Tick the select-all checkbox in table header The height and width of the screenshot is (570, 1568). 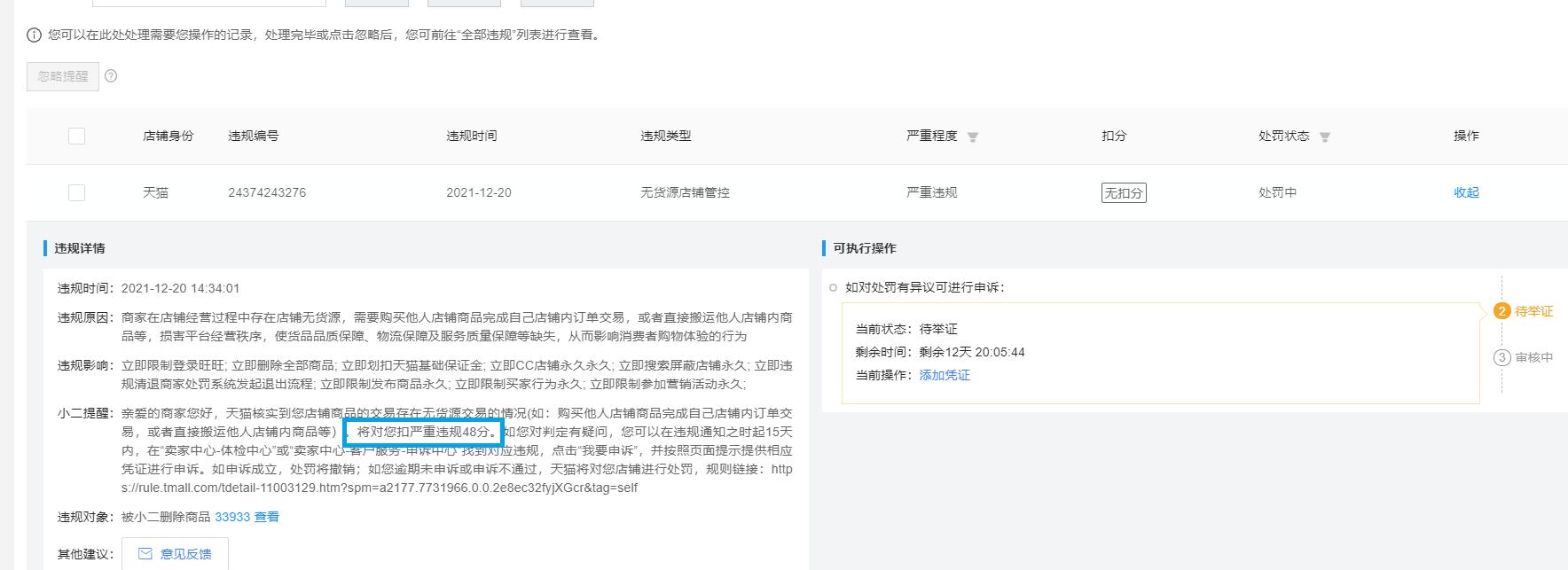click(x=77, y=136)
